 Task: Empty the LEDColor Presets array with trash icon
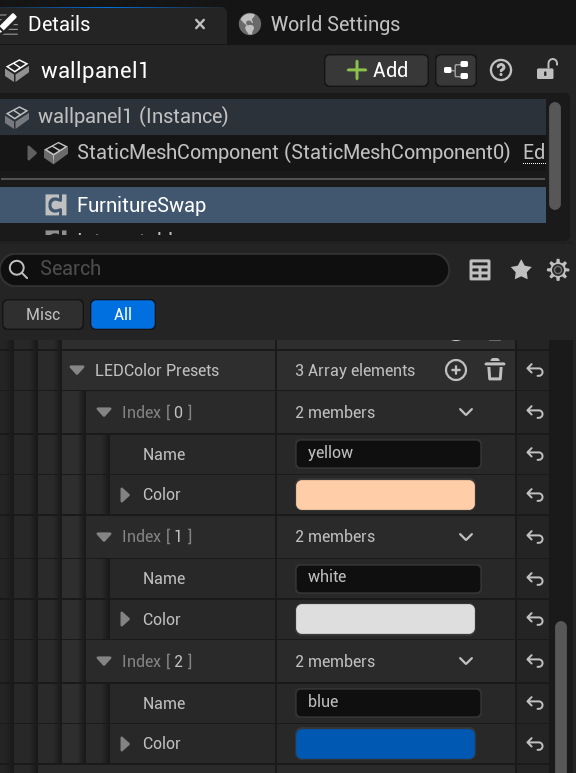(x=495, y=370)
